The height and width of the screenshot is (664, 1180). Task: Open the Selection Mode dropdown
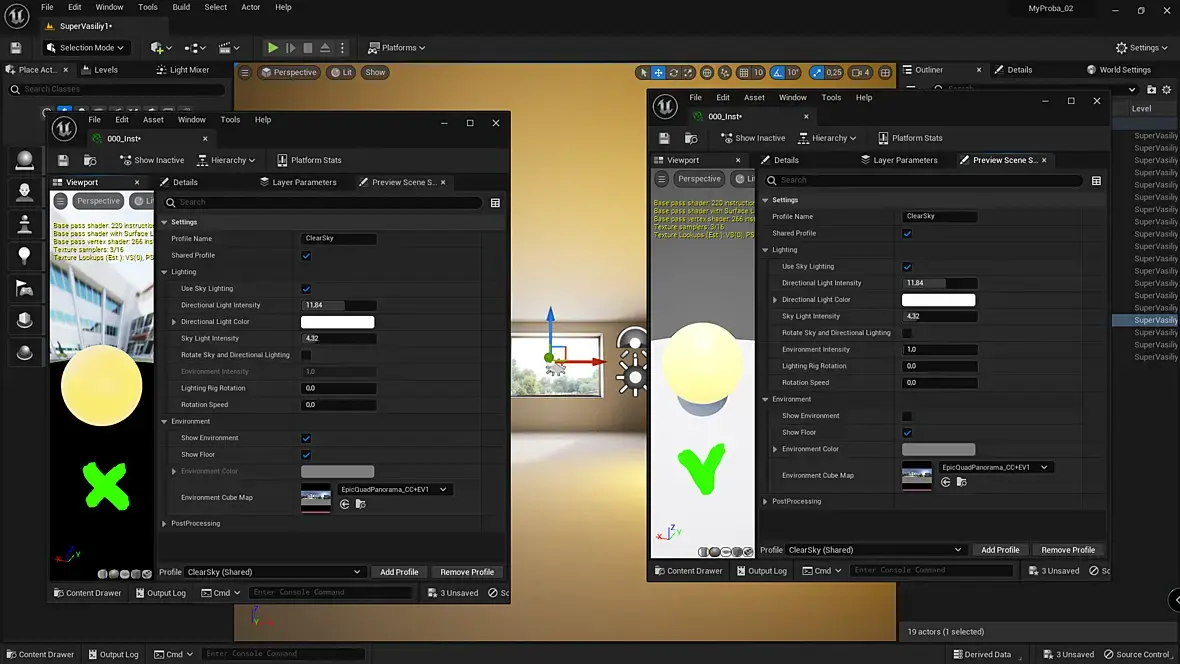(85, 47)
